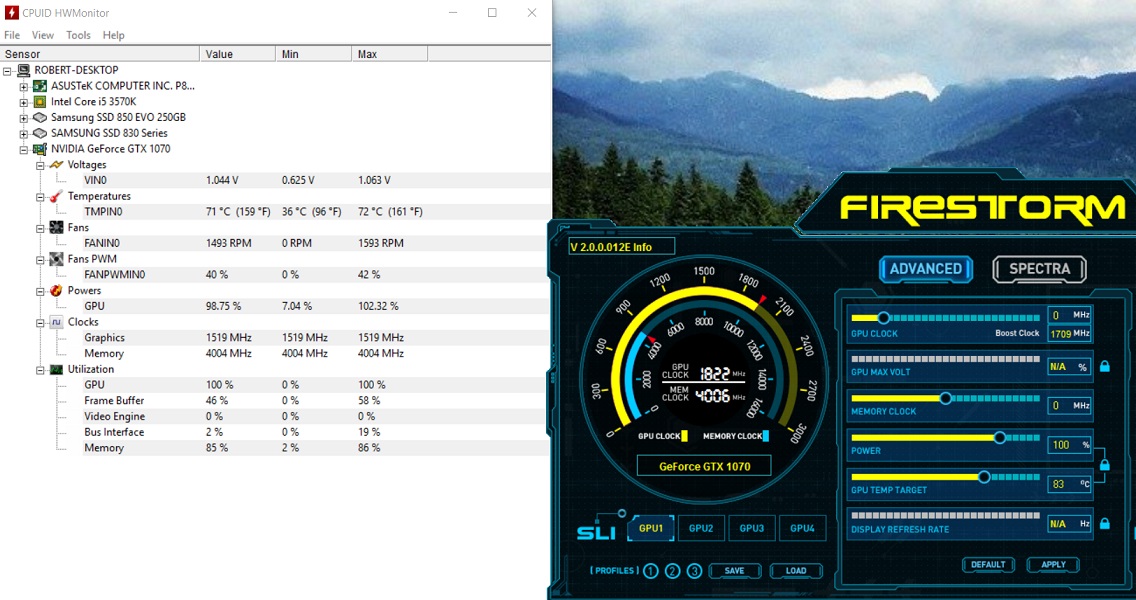This screenshot has width=1136, height=600.
Task: Select the TMPIN0 temperature row
Action: [x=275, y=212]
